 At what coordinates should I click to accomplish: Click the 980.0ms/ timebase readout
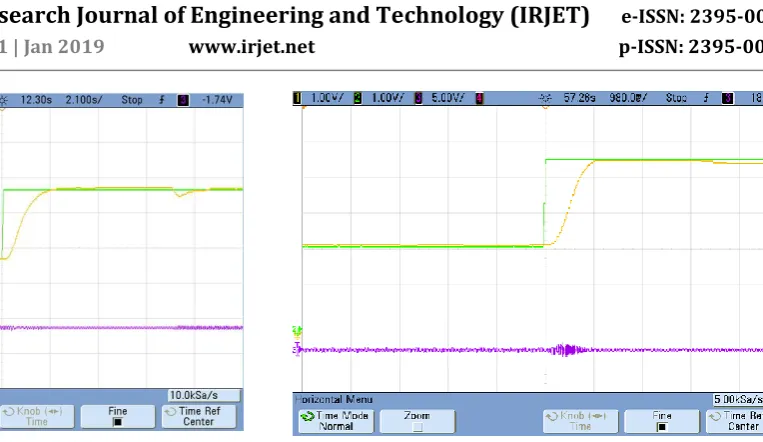coord(628,98)
